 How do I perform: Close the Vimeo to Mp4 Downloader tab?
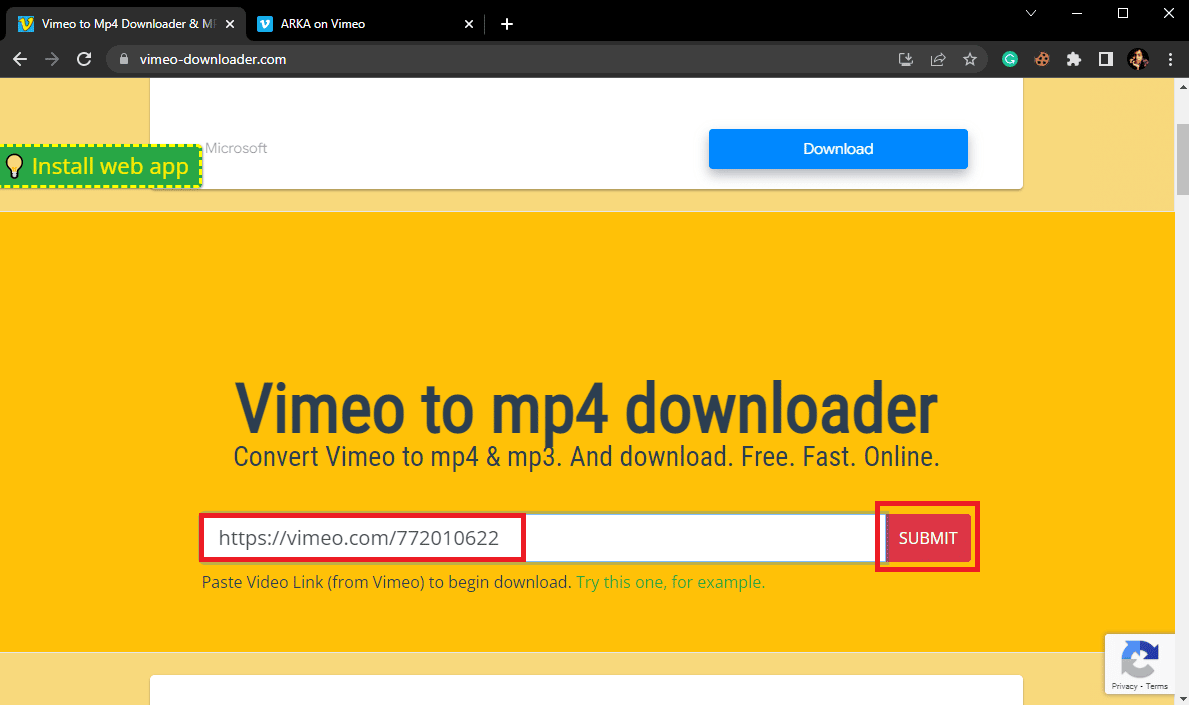point(230,24)
